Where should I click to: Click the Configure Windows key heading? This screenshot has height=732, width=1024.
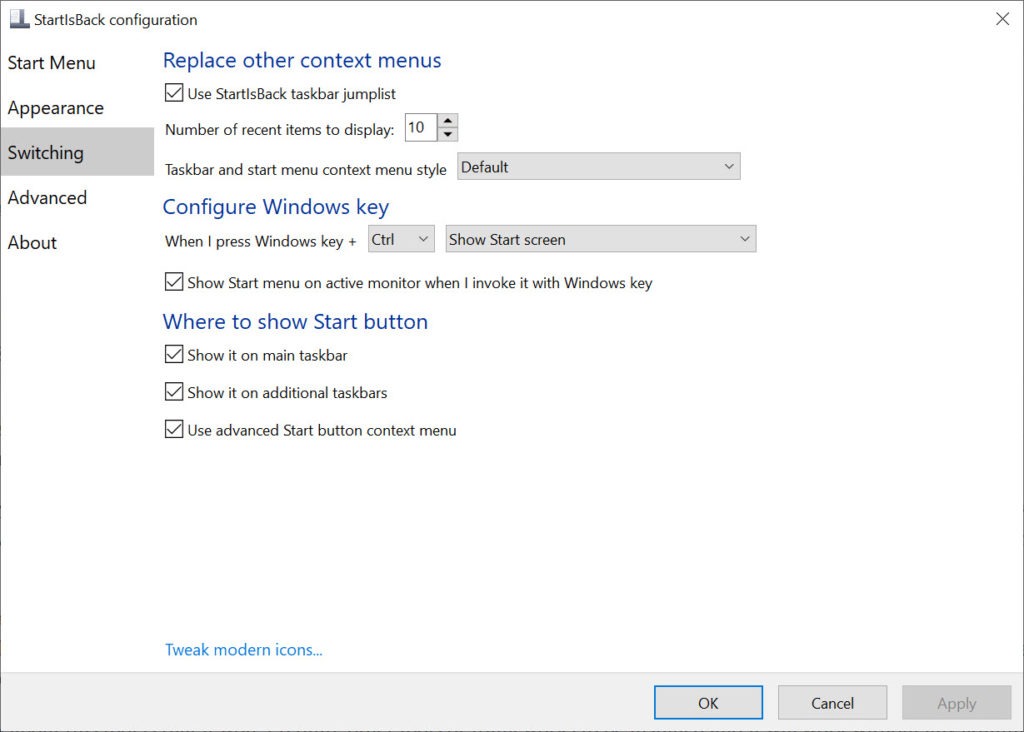click(x=276, y=207)
